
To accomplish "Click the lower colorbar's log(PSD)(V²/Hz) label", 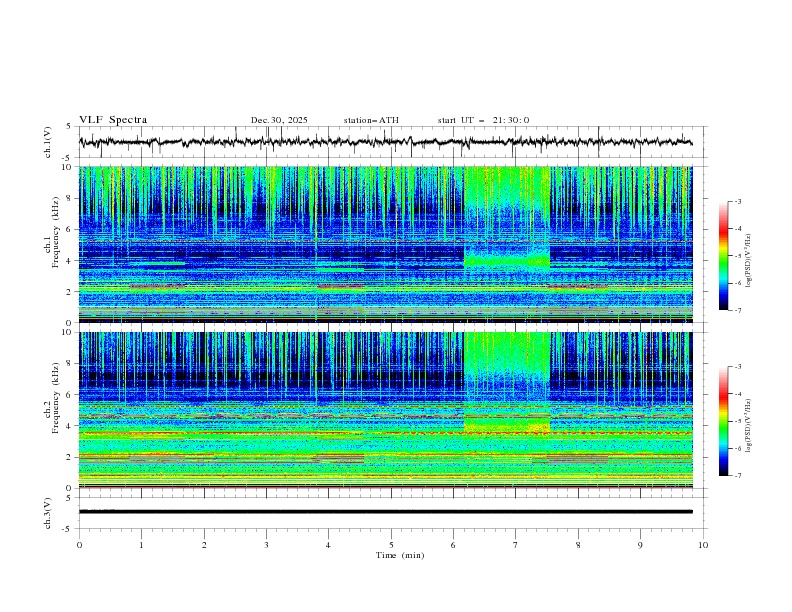I will [x=749, y=426].
